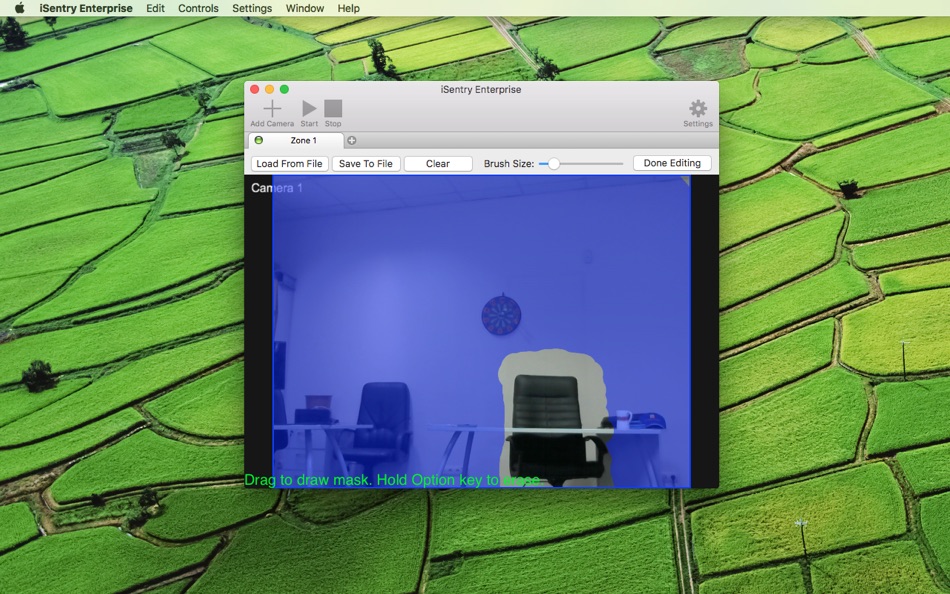This screenshot has width=950, height=594.
Task: Open the iSentry Enterprise application menu
Action: 86,8
